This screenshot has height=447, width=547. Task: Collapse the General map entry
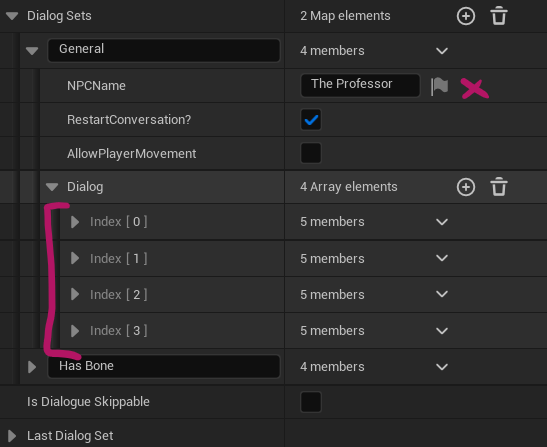click(32, 51)
